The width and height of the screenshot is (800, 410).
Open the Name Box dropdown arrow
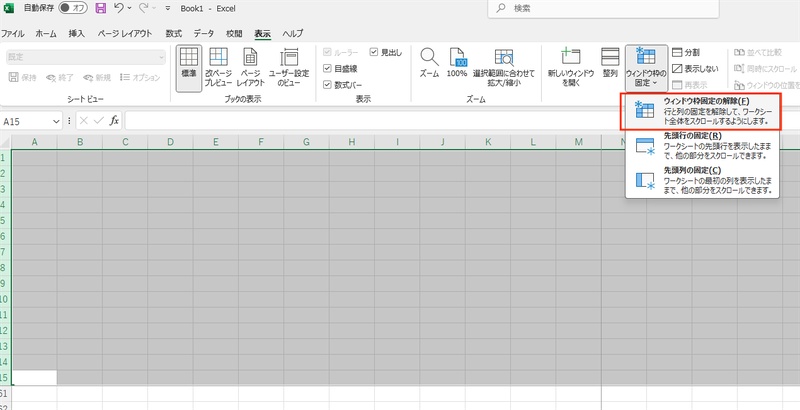[x=56, y=121]
